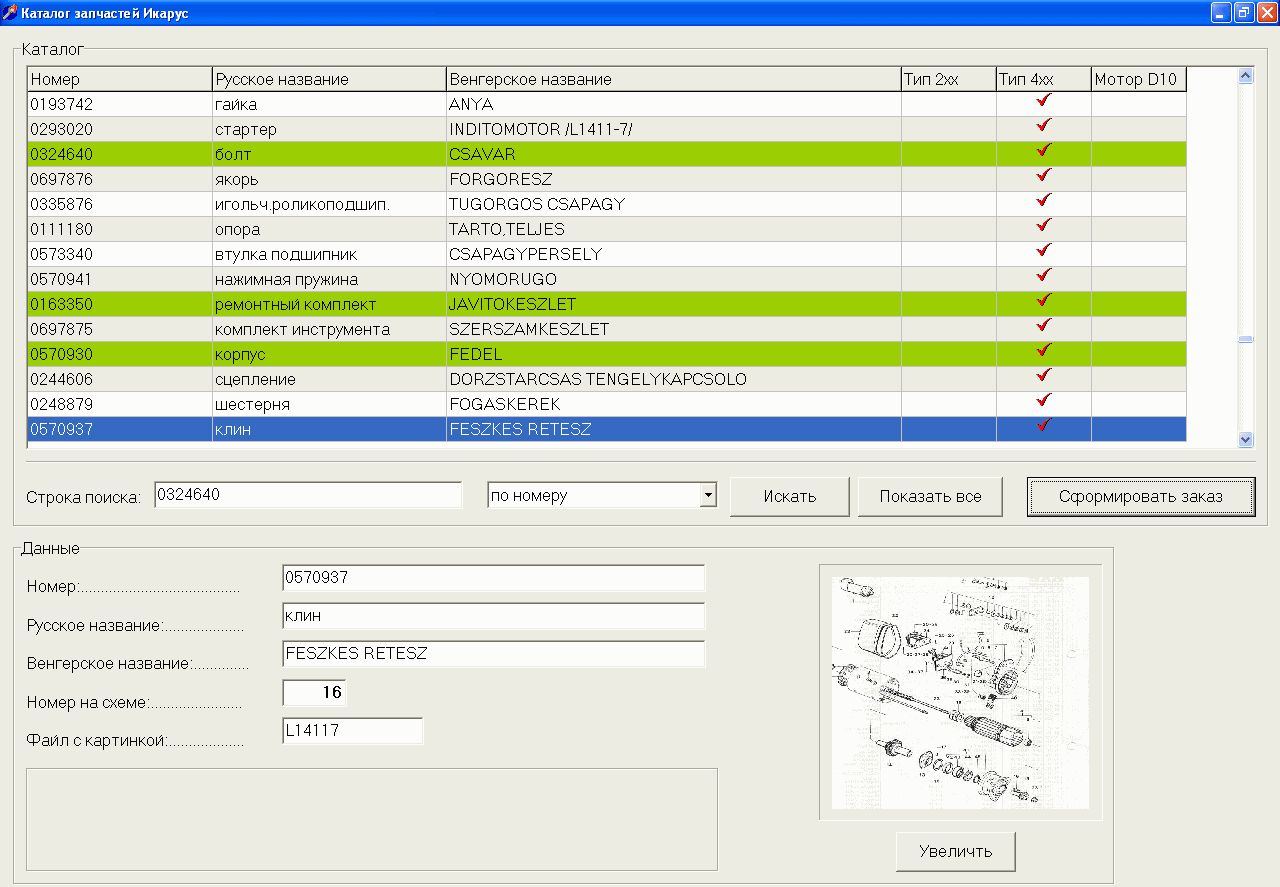Toggle Тип 4xx checkmark in опора row

(x=1044, y=226)
